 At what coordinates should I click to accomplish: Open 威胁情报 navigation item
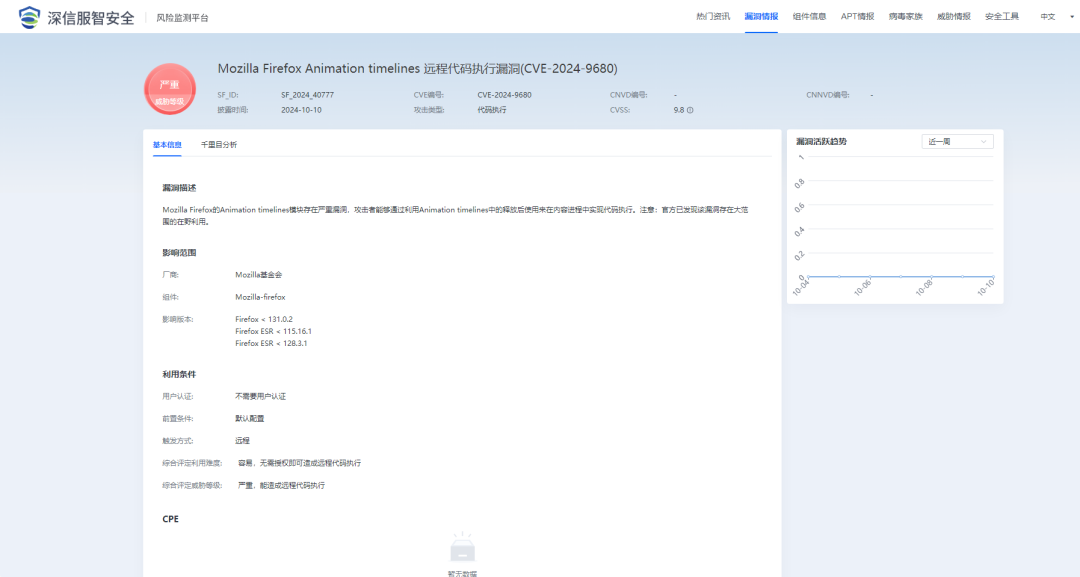[953, 17]
